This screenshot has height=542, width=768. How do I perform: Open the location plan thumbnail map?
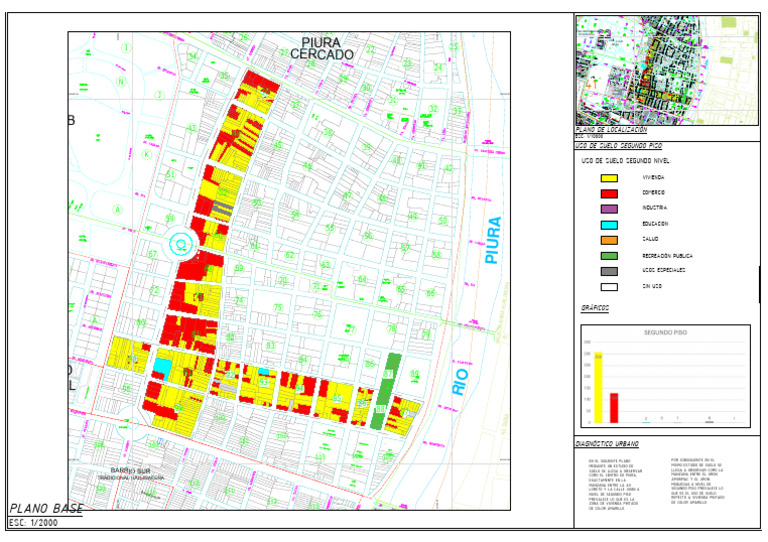667,70
